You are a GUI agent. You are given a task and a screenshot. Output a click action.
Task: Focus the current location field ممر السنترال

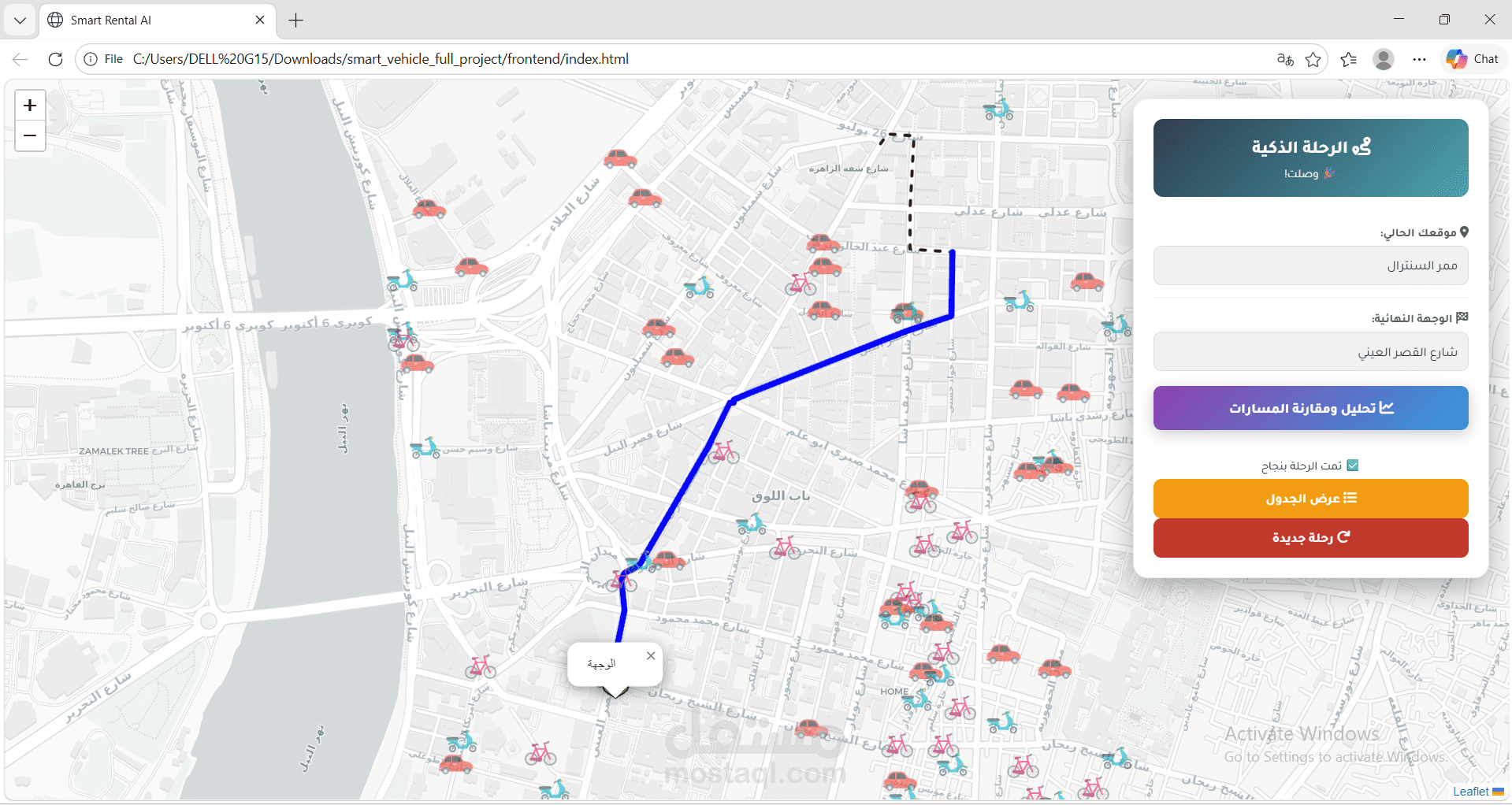point(1310,265)
